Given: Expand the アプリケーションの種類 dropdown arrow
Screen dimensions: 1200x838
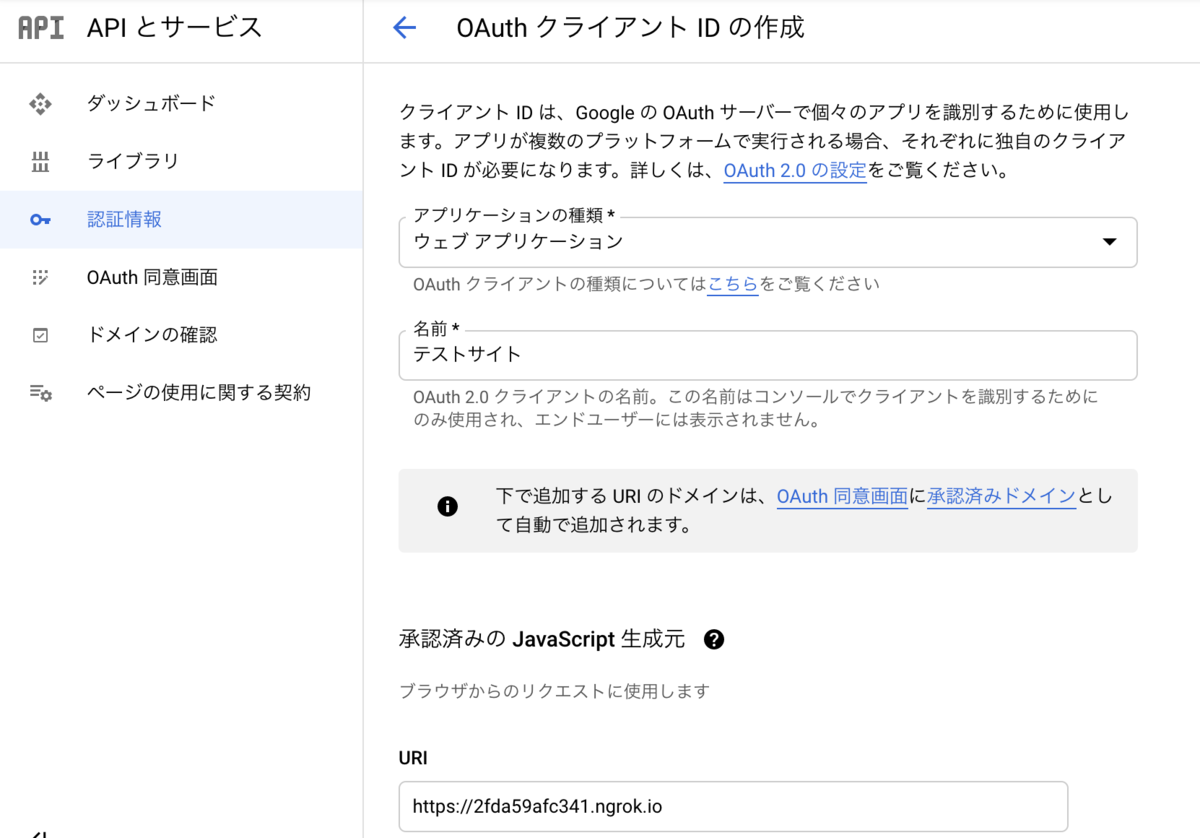Looking at the screenshot, I should click(1108, 242).
